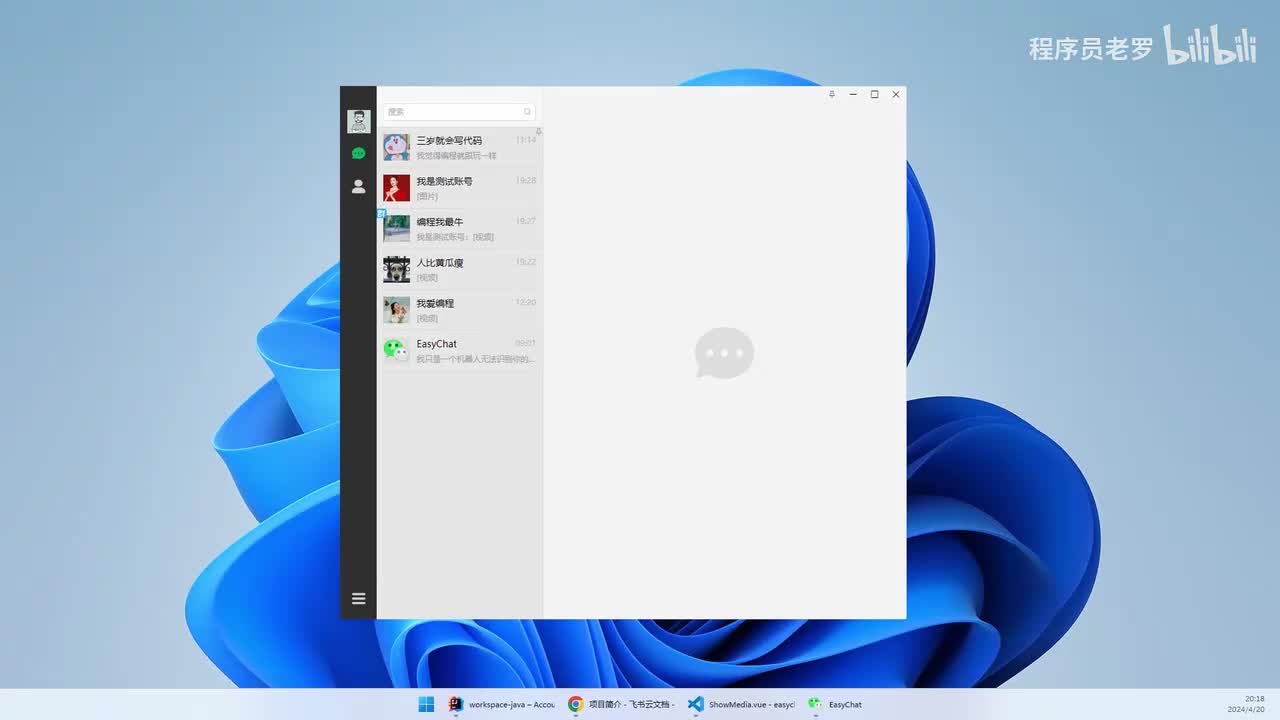Image resolution: width=1280 pixels, height=720 pixels.
Task: Click the green EasyChat robot avatar
Action: pos(396,350)
